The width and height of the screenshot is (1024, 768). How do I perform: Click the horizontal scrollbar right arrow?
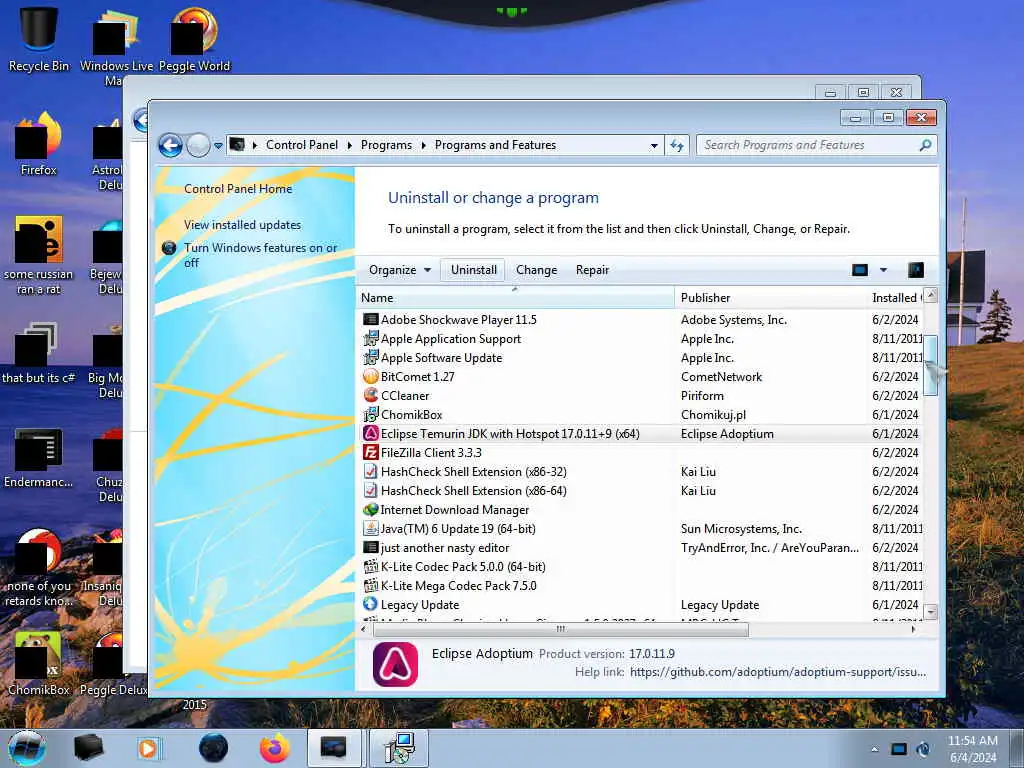pos(913,630)
